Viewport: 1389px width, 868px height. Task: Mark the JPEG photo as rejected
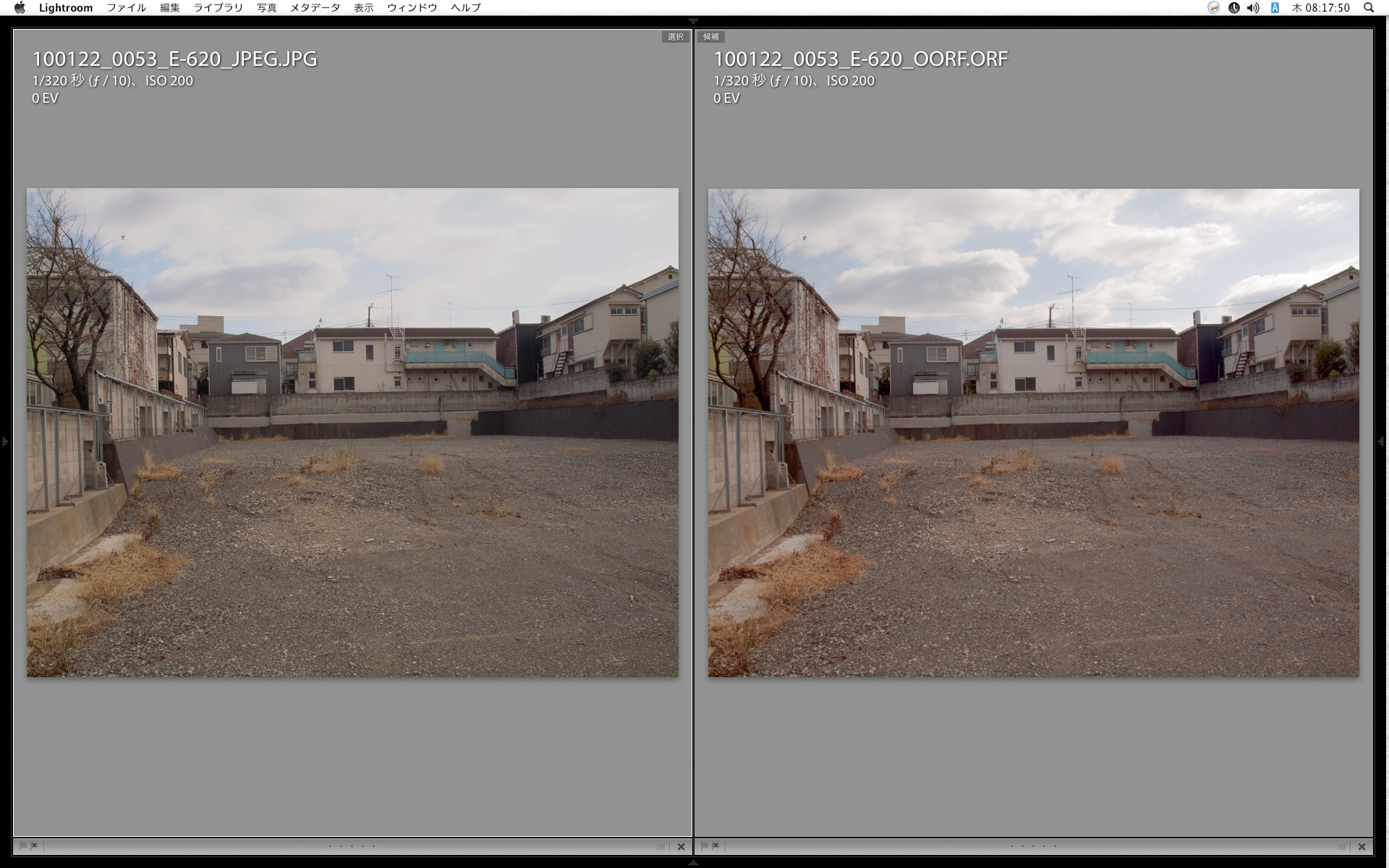tap(34, 845)
